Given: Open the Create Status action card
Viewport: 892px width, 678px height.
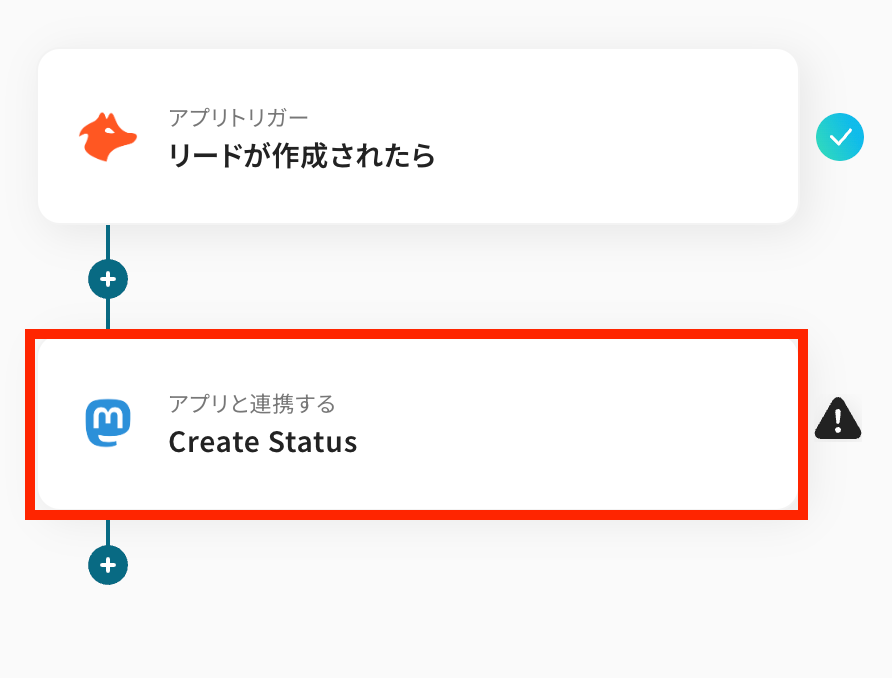Looking at the screenshot, I should click(417, 424).
